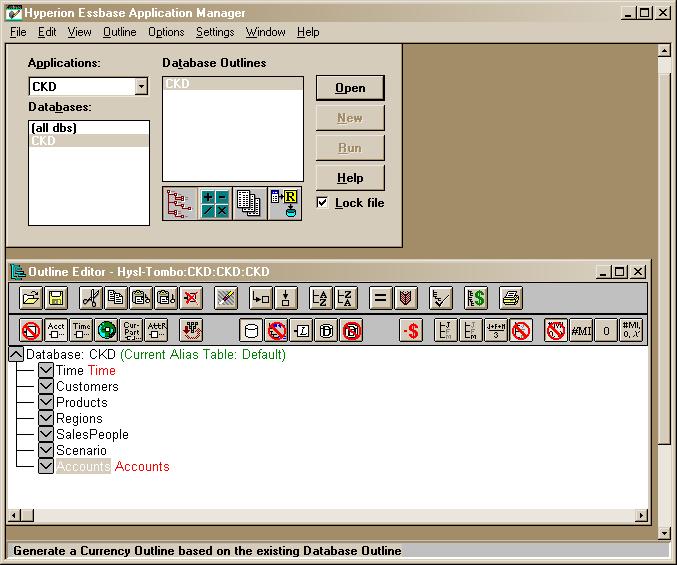Expand the SalesPeople dimension node
Screen dimensions: 677x565
(x=46, y=434)
